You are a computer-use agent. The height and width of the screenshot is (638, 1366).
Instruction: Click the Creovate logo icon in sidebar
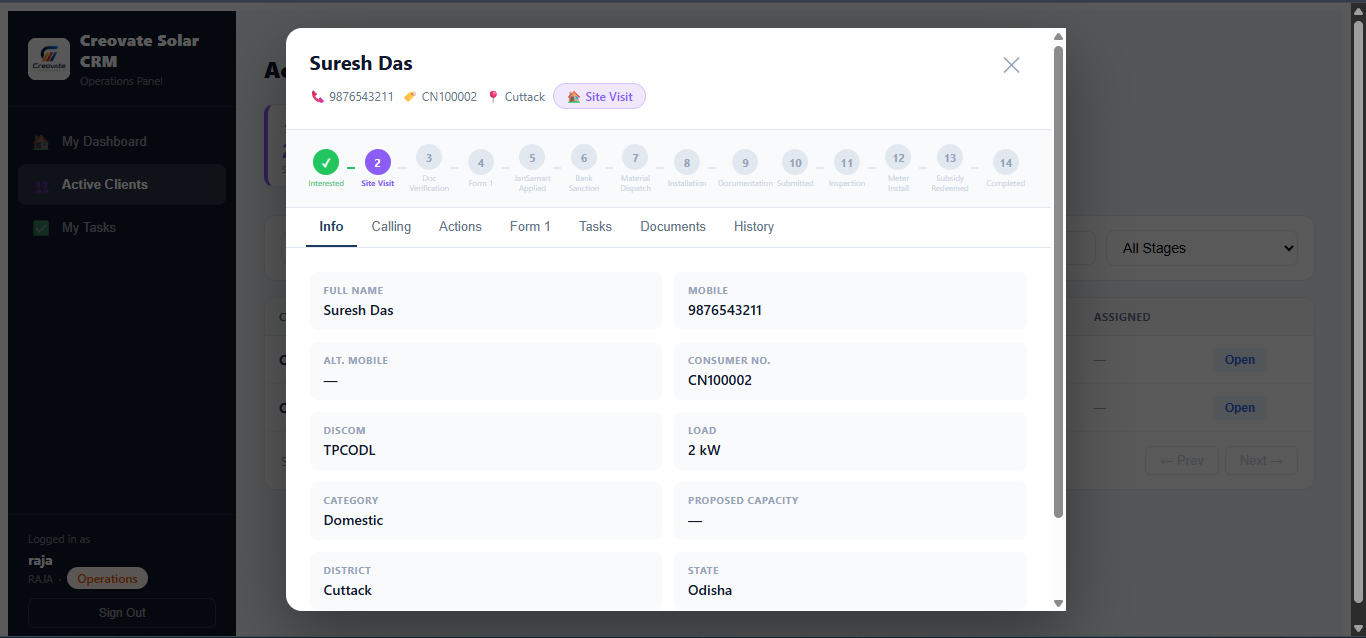point(49,59)
